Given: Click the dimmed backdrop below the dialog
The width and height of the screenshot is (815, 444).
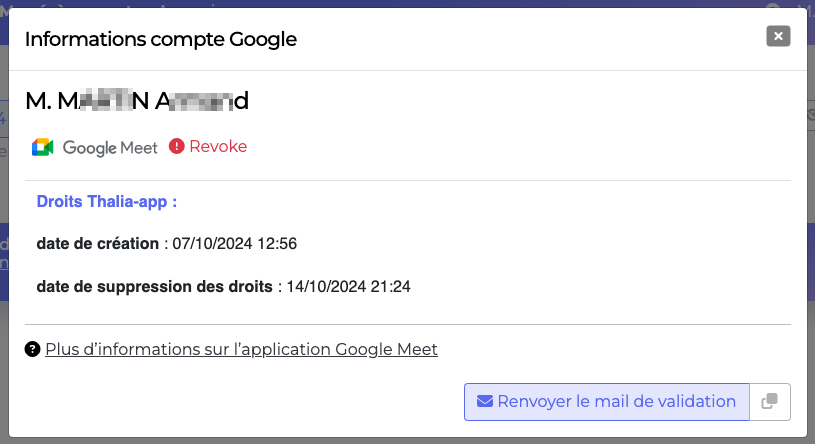Looking at the screenshot, I should point(408,441).
